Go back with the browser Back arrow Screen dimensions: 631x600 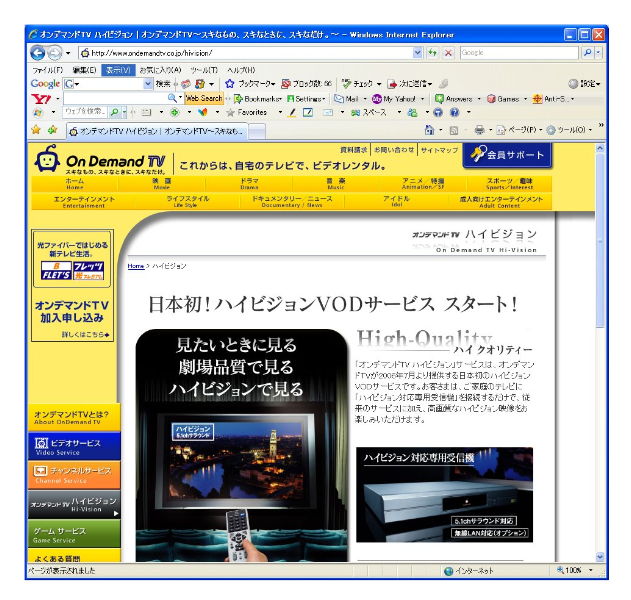[x=38, y=53]
